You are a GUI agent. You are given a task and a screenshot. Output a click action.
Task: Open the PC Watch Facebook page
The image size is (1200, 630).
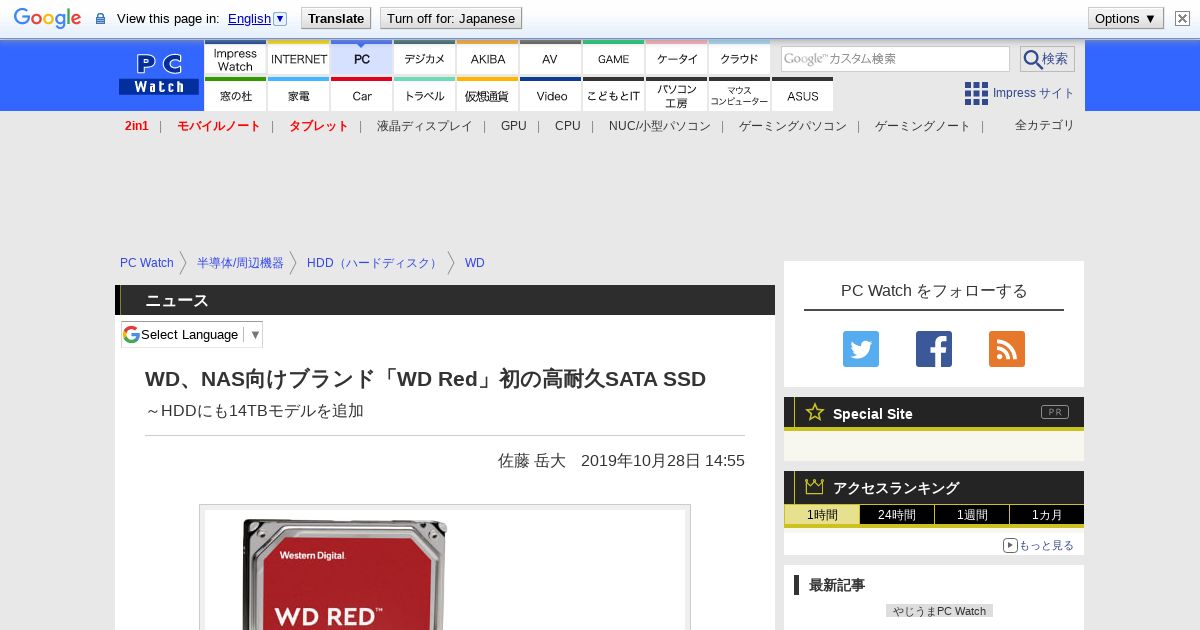934,349
